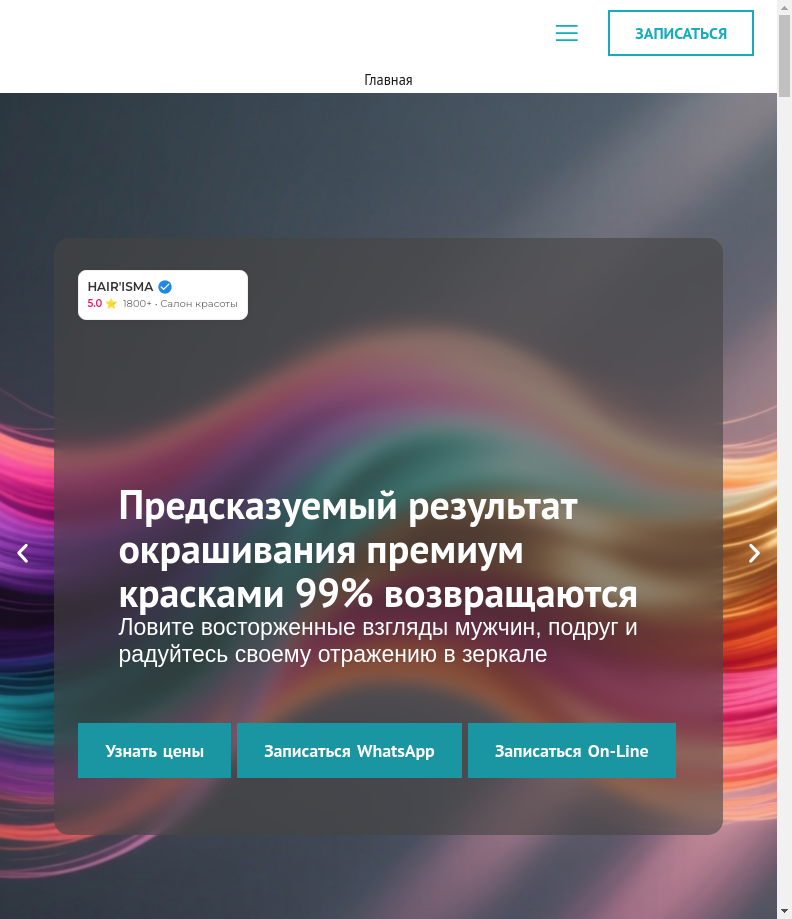This screenshot has width=792, height=919.
Task: Click the yellow rating star
Action: coord(111,304)
